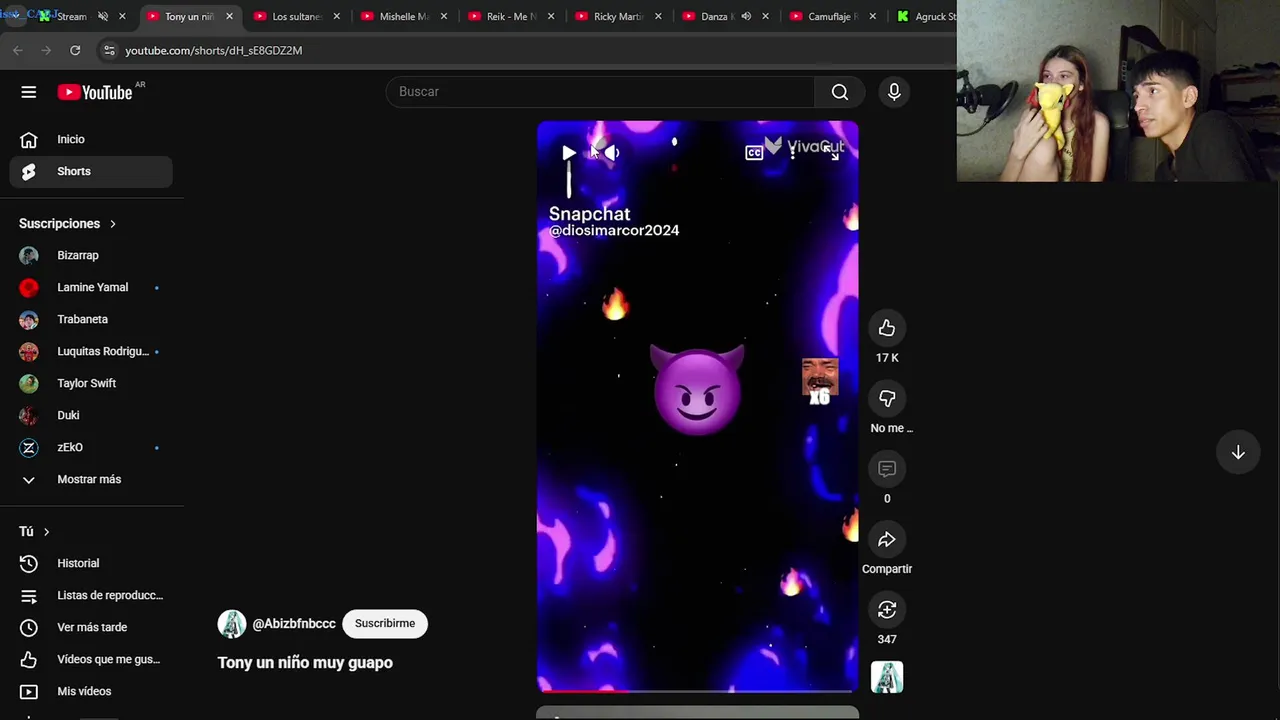Mute the Short using the speaker icon
This screenshot has width=1280, height=720.
tap(610, 153)
